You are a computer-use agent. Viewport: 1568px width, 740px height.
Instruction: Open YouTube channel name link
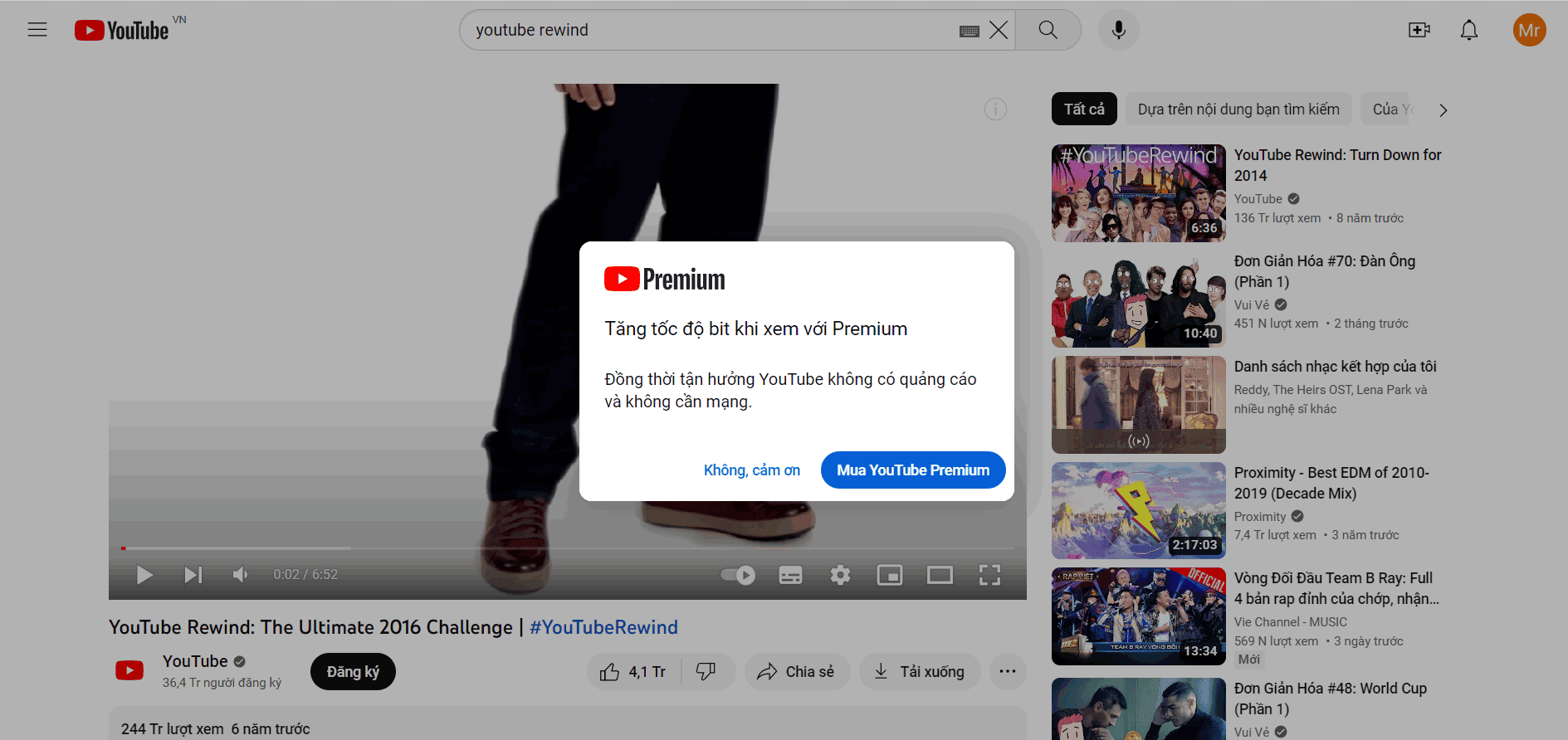point(195,661)
